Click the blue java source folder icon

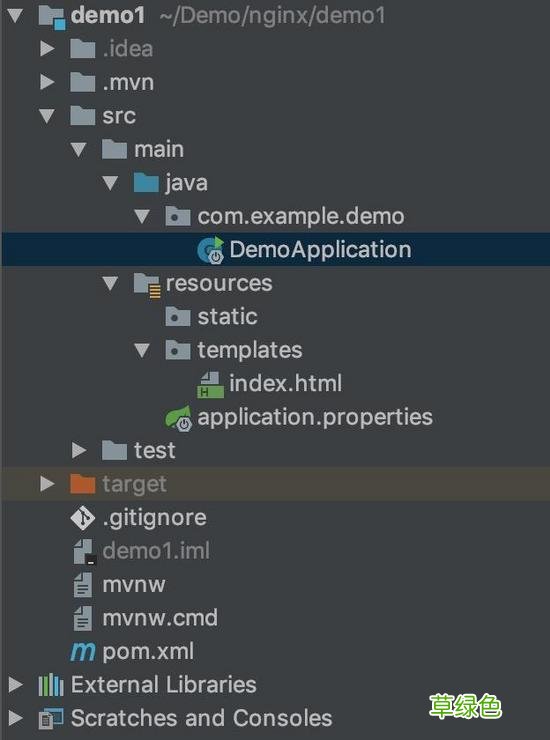coord(146,183)
